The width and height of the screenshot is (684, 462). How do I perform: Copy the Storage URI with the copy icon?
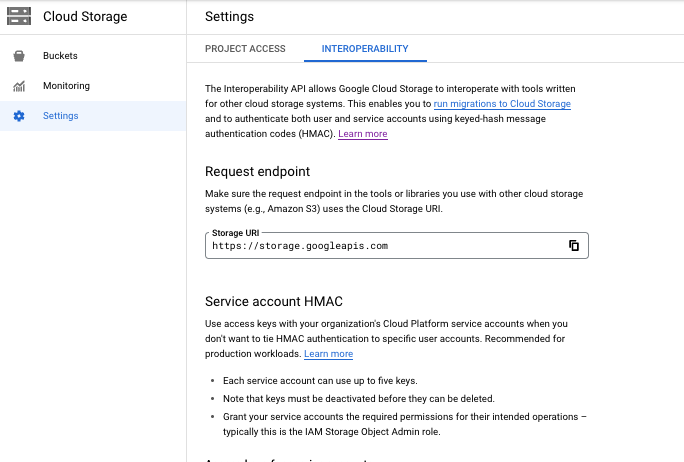coord(574,246)
